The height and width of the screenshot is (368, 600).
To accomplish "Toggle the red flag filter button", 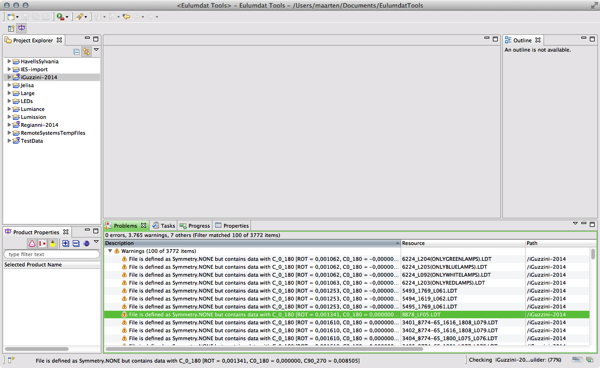I will (x=42, y=243).
